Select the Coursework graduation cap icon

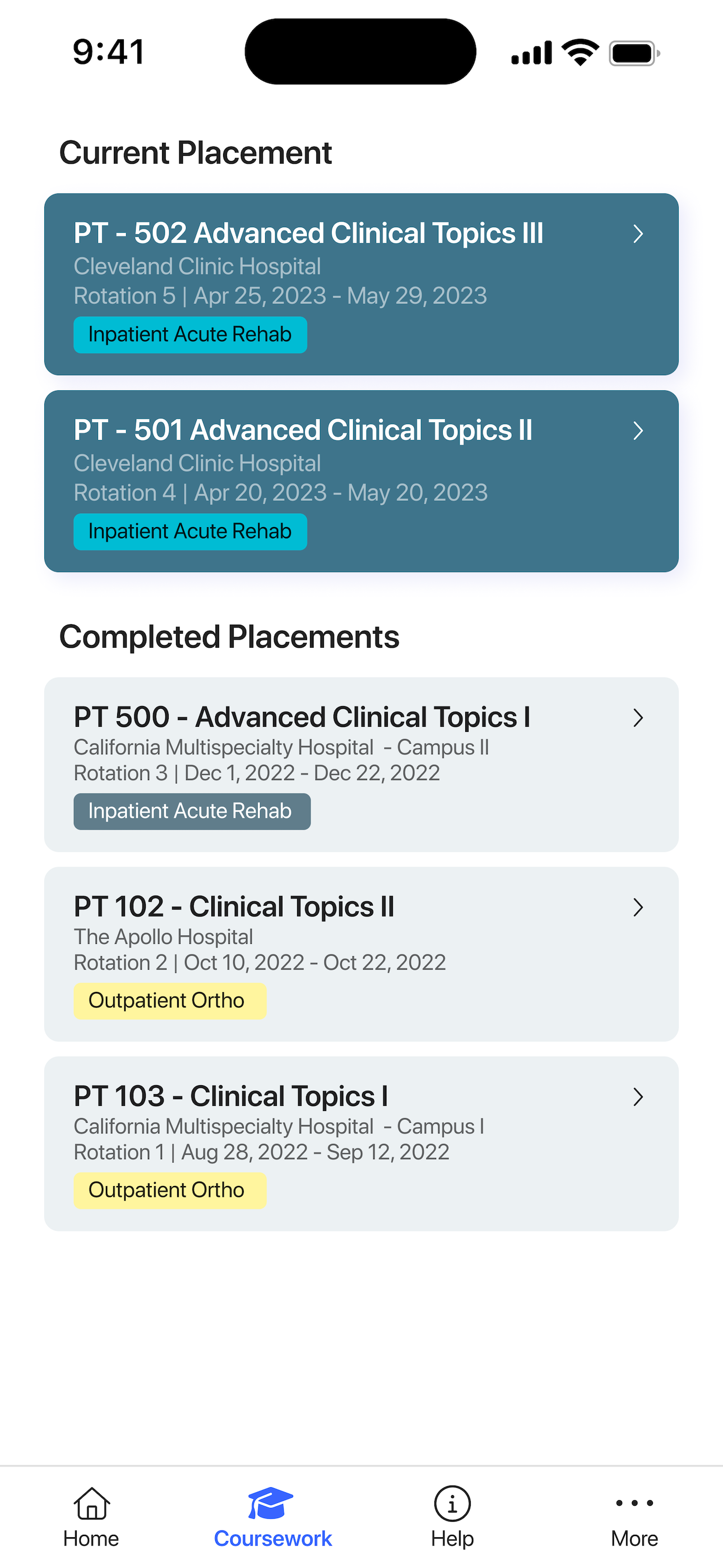(x=271, y=1503)
